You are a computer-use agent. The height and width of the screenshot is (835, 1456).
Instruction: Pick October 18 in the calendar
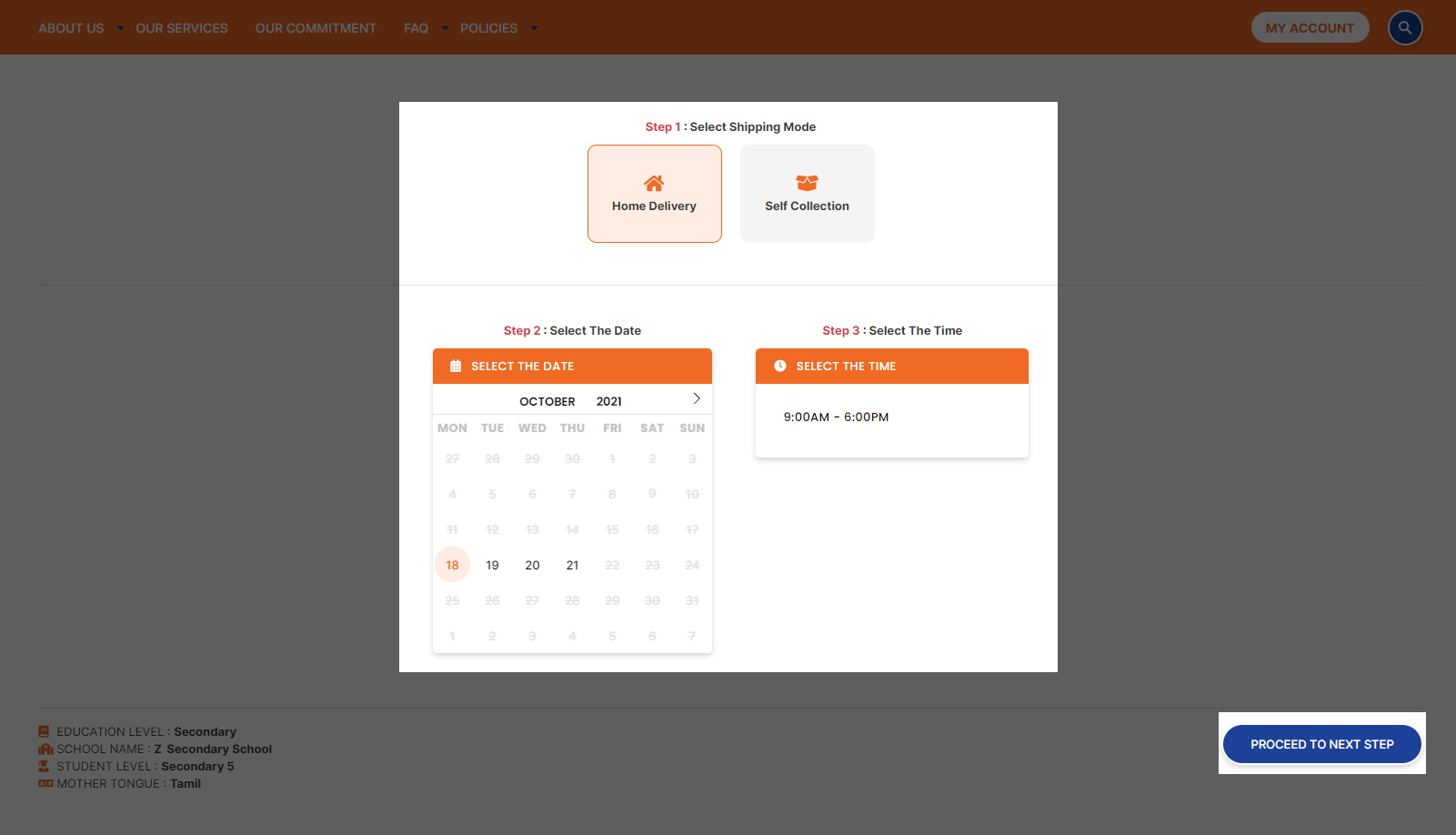pos(452,565)
